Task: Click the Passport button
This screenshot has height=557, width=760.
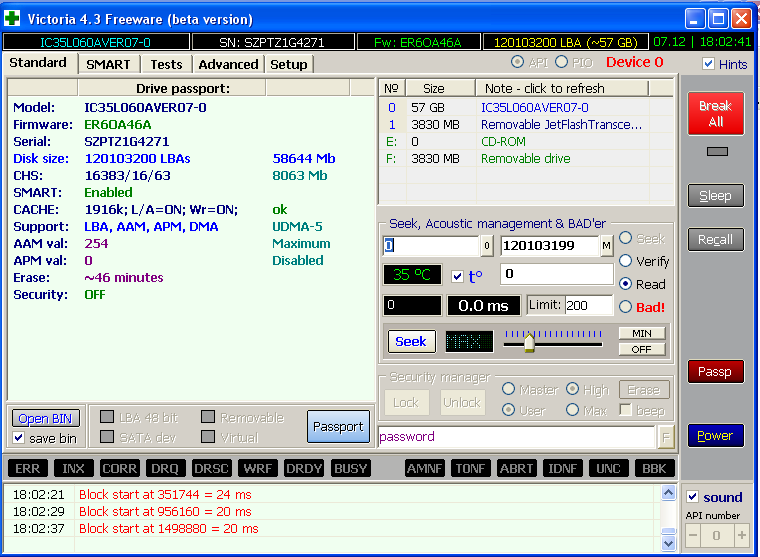Action: 338,427
